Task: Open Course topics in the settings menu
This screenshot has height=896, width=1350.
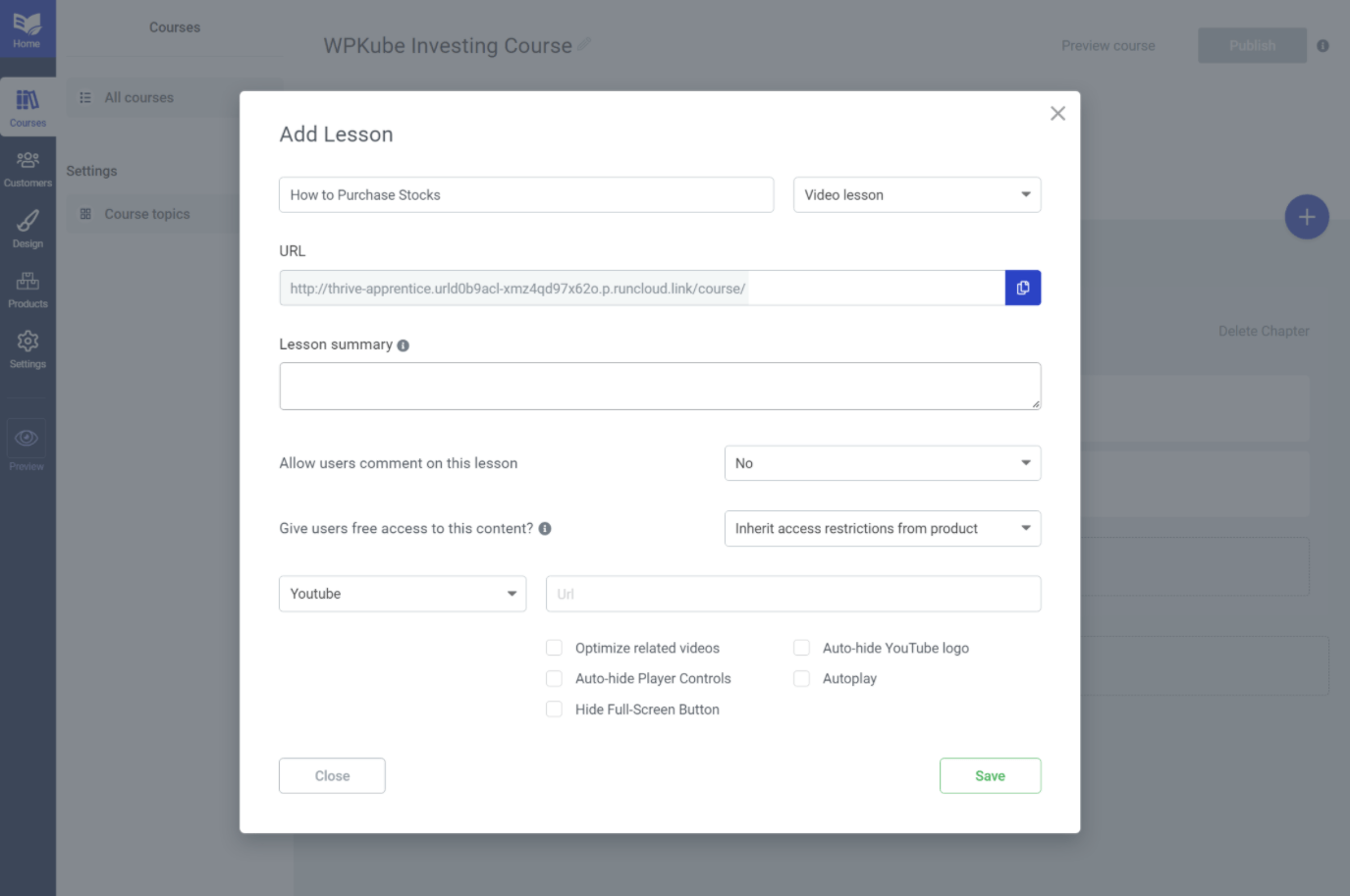Action: (x=147, y=214)
